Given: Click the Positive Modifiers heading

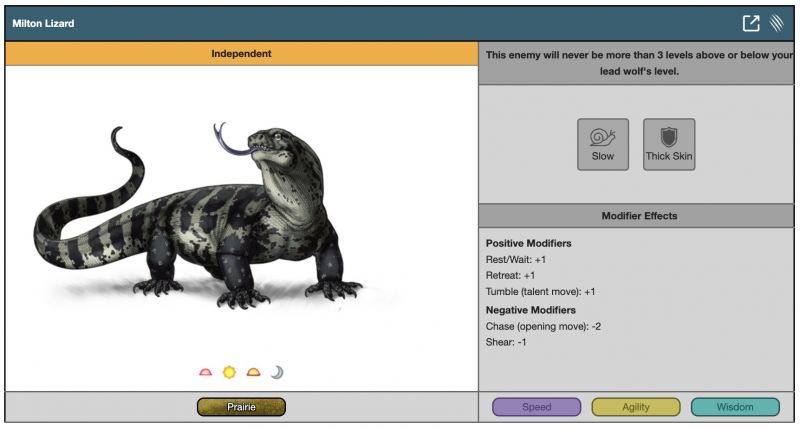Looking at the screenshot, I should [529, 243].
